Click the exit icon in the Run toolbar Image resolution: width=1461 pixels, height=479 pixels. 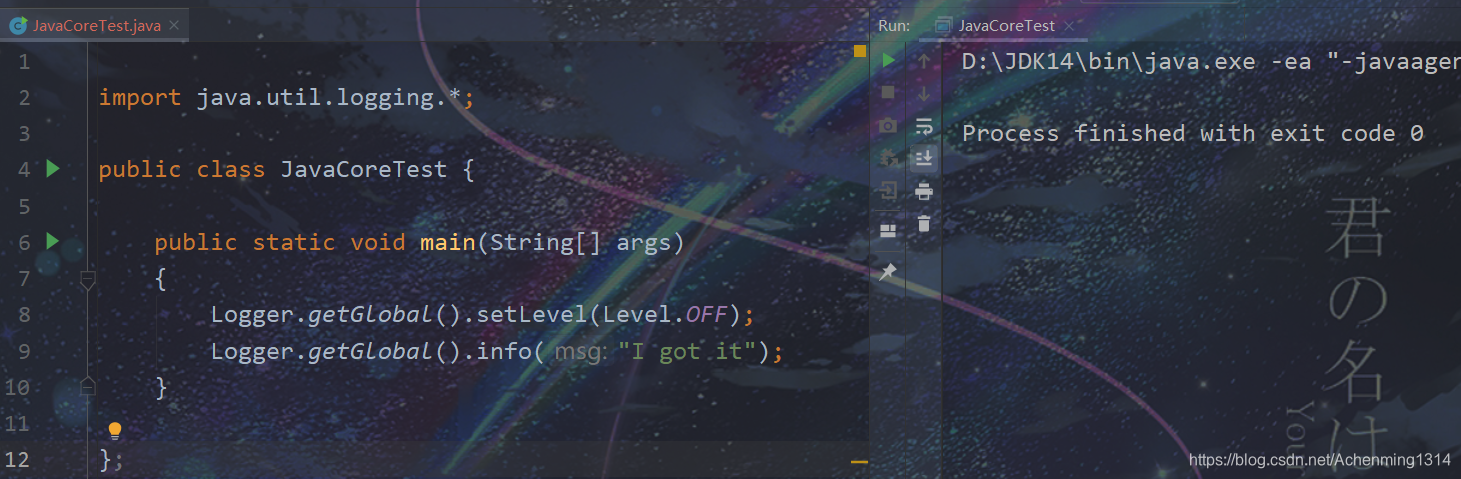click(888, 192)
